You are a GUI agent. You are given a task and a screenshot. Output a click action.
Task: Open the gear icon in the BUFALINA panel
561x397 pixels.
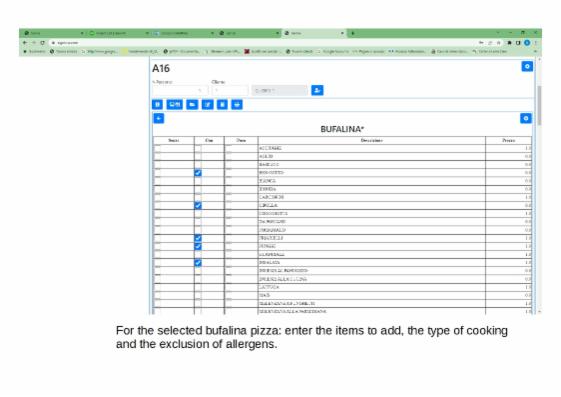pyautogui.click(x=525, y=118)
